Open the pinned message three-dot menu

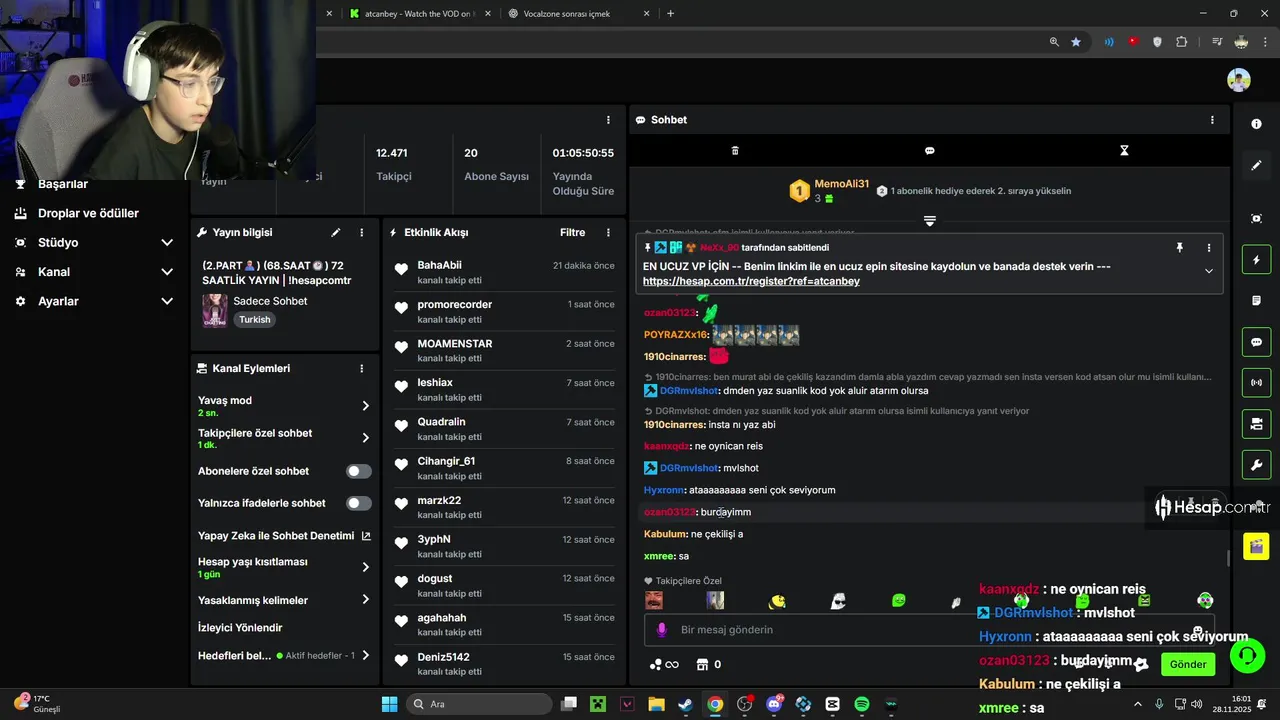point(1208,247)
